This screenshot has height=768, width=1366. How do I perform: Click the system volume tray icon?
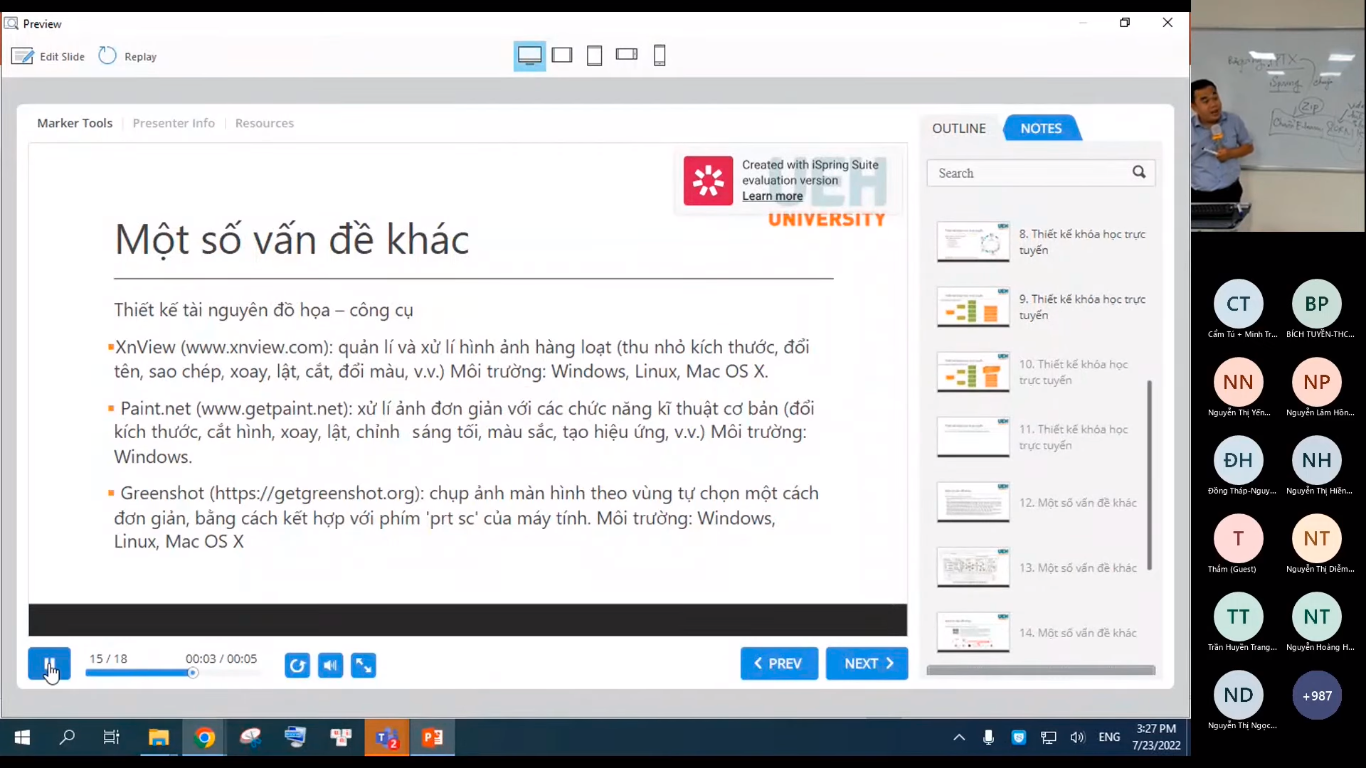[x=1077, y=737]
